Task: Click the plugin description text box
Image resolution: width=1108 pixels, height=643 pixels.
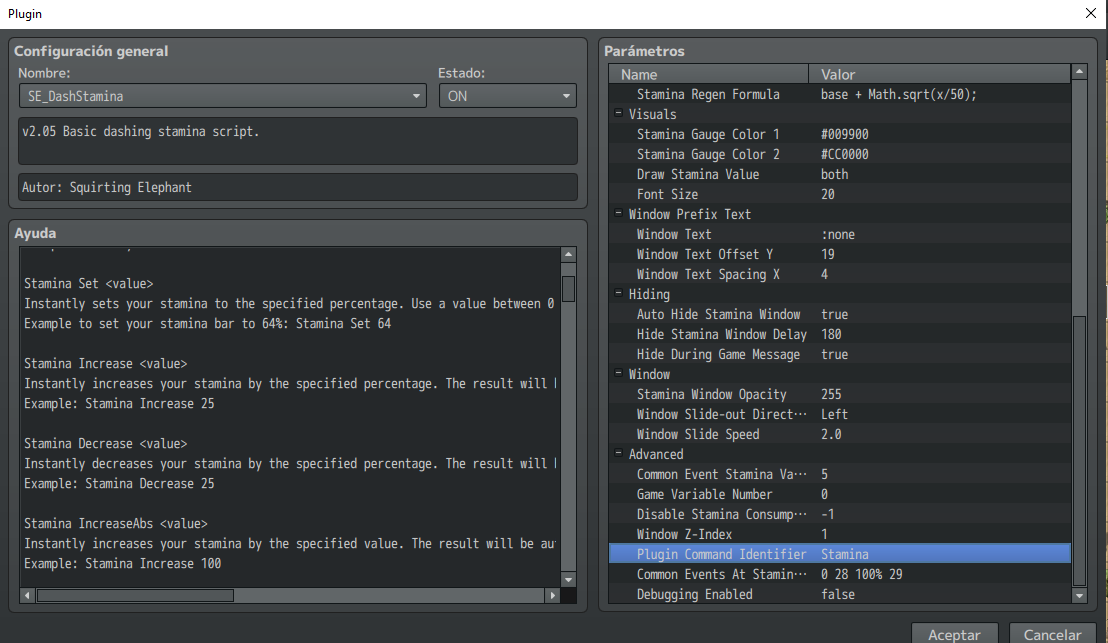Action: pyautogui.click(x=297, y=141)
